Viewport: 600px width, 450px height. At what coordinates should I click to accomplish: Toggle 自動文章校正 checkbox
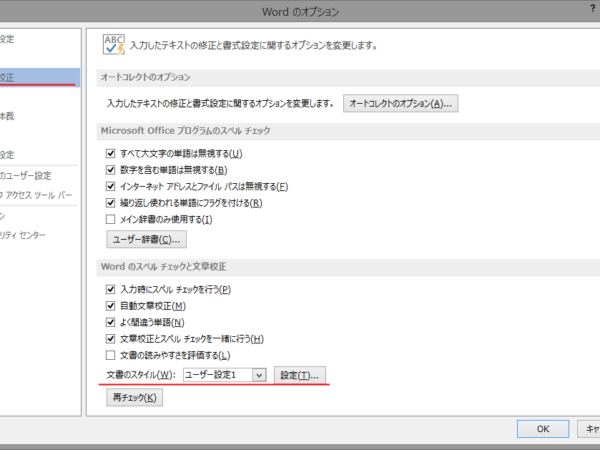(110, 306)
